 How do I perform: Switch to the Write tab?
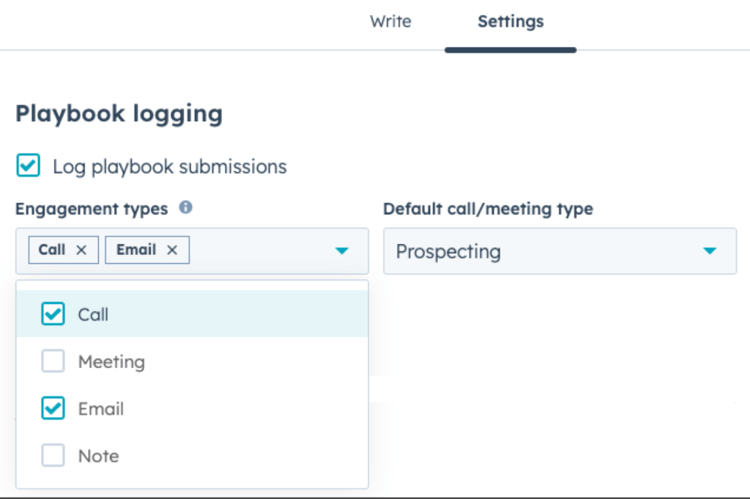click(x=390, y=21)
